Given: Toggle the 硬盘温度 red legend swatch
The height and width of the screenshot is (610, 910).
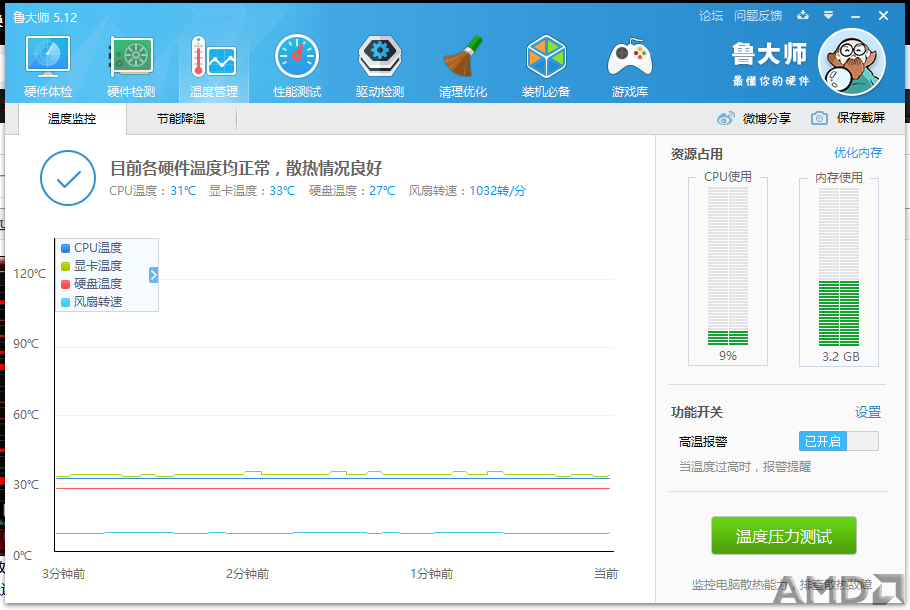Looking at the screenshot, I should [66, 284].
